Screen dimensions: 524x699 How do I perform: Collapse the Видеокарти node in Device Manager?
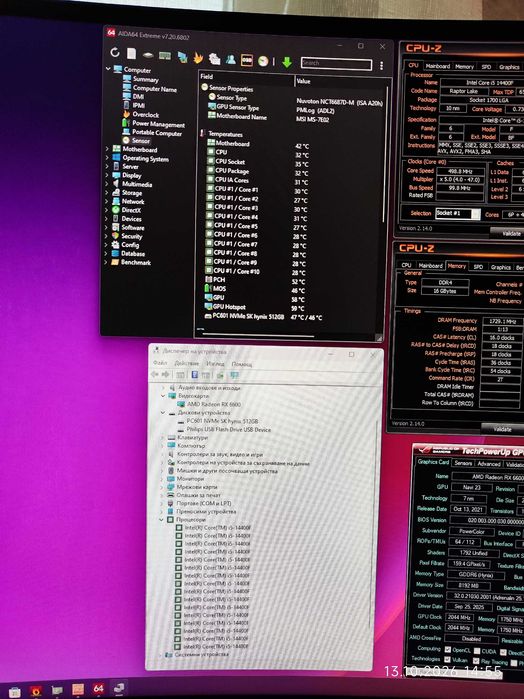click(163, 396)
